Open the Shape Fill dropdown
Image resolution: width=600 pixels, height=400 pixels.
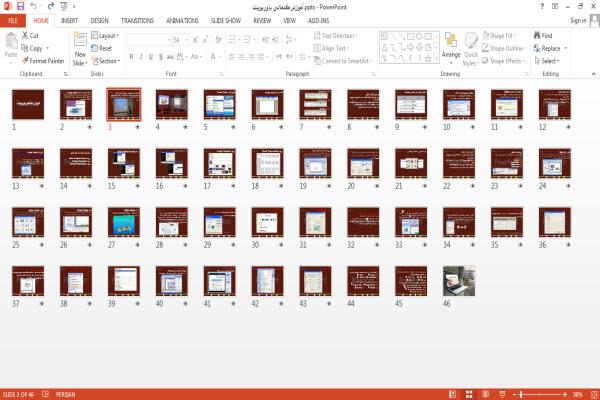499,36
